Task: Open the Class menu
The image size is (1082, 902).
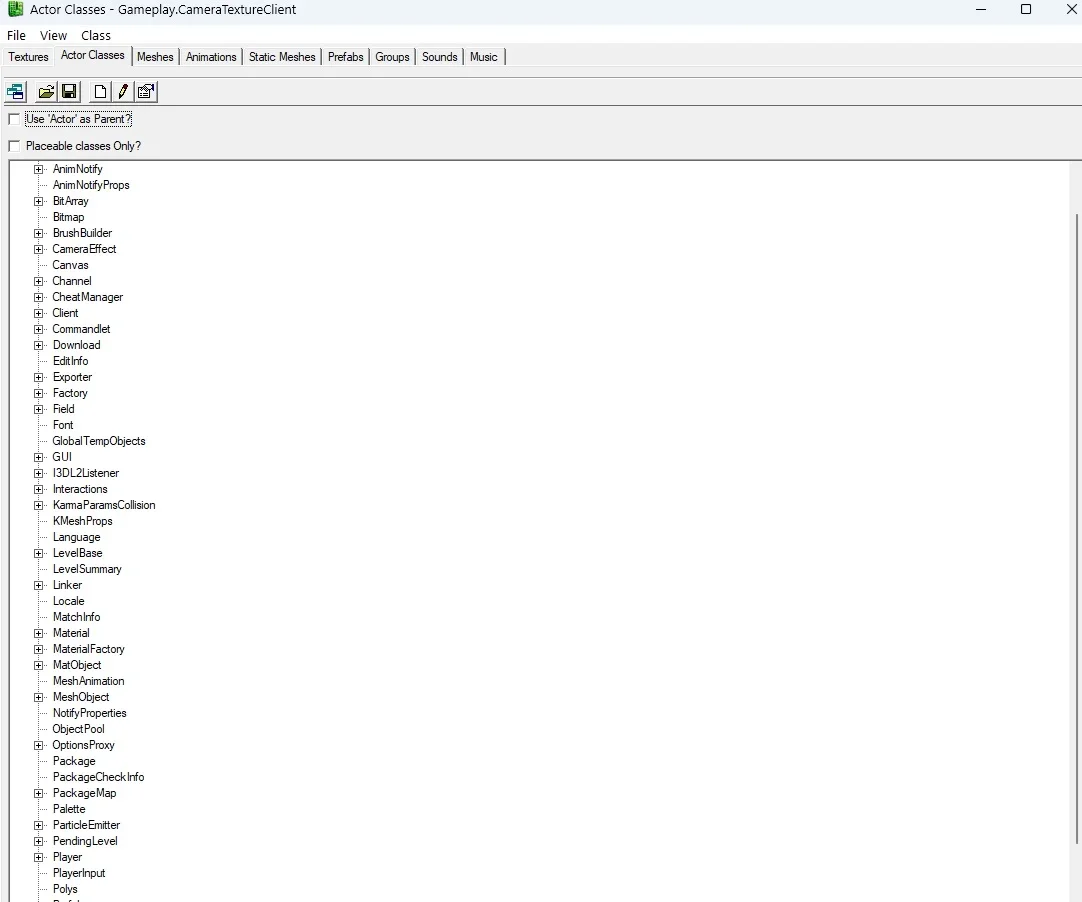Action: point(96,35)
